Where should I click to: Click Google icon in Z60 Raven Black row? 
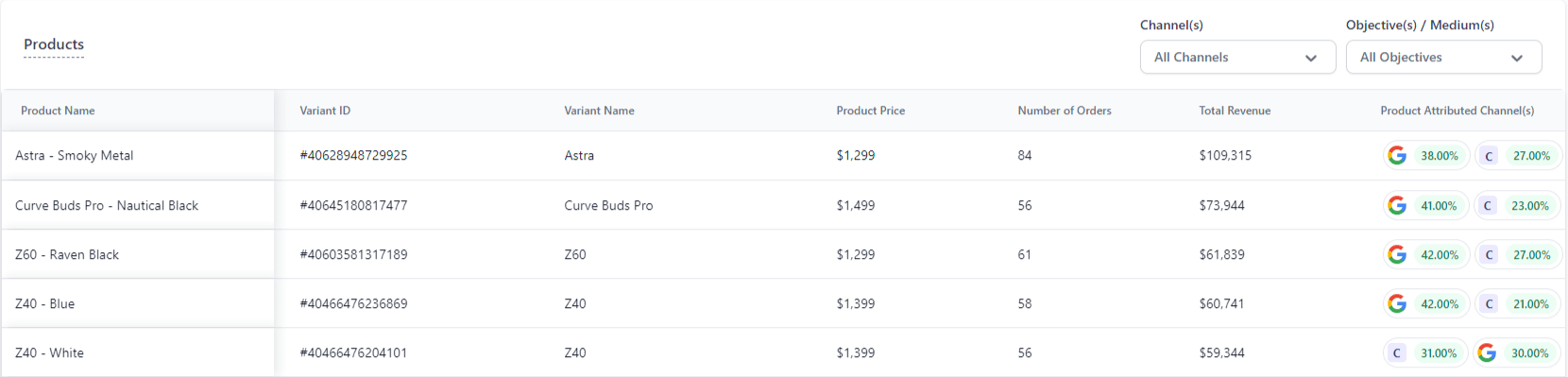tap(1397, 254)
